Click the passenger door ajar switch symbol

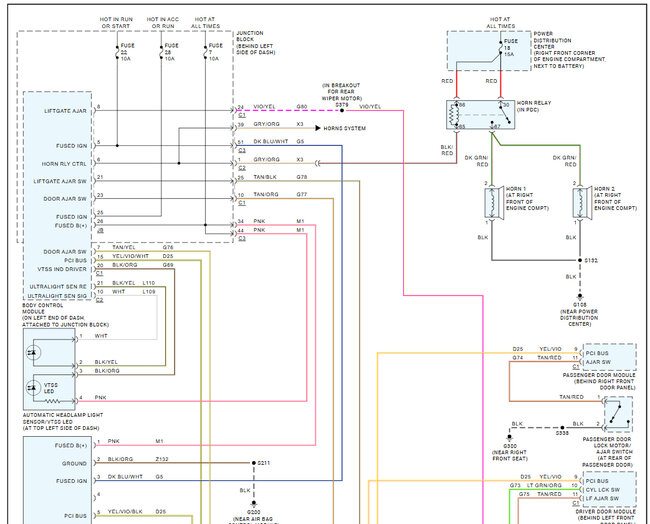[x=618, y=412]
